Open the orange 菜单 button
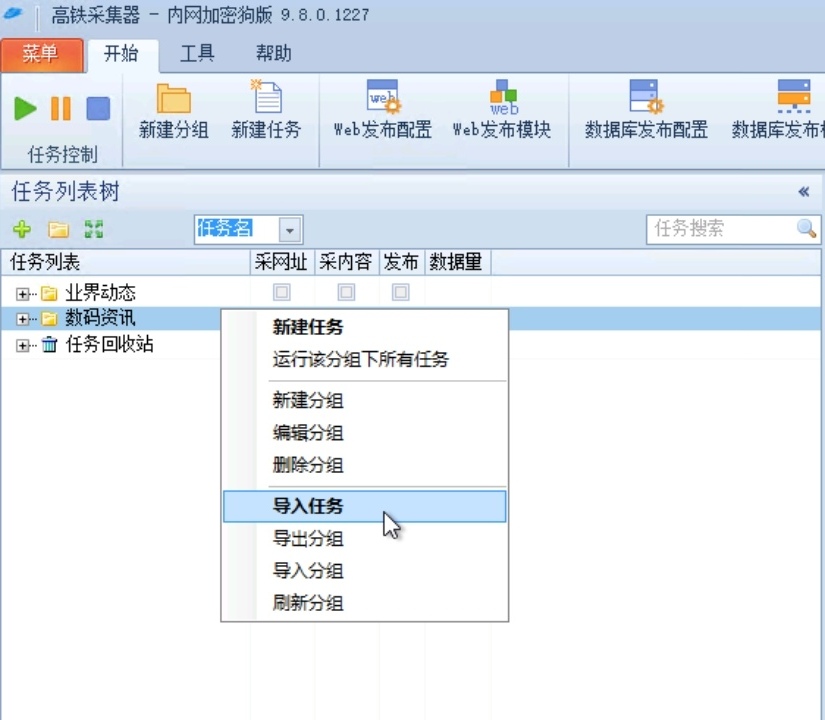The image size is (825, 720). click(x=42, y=57)
